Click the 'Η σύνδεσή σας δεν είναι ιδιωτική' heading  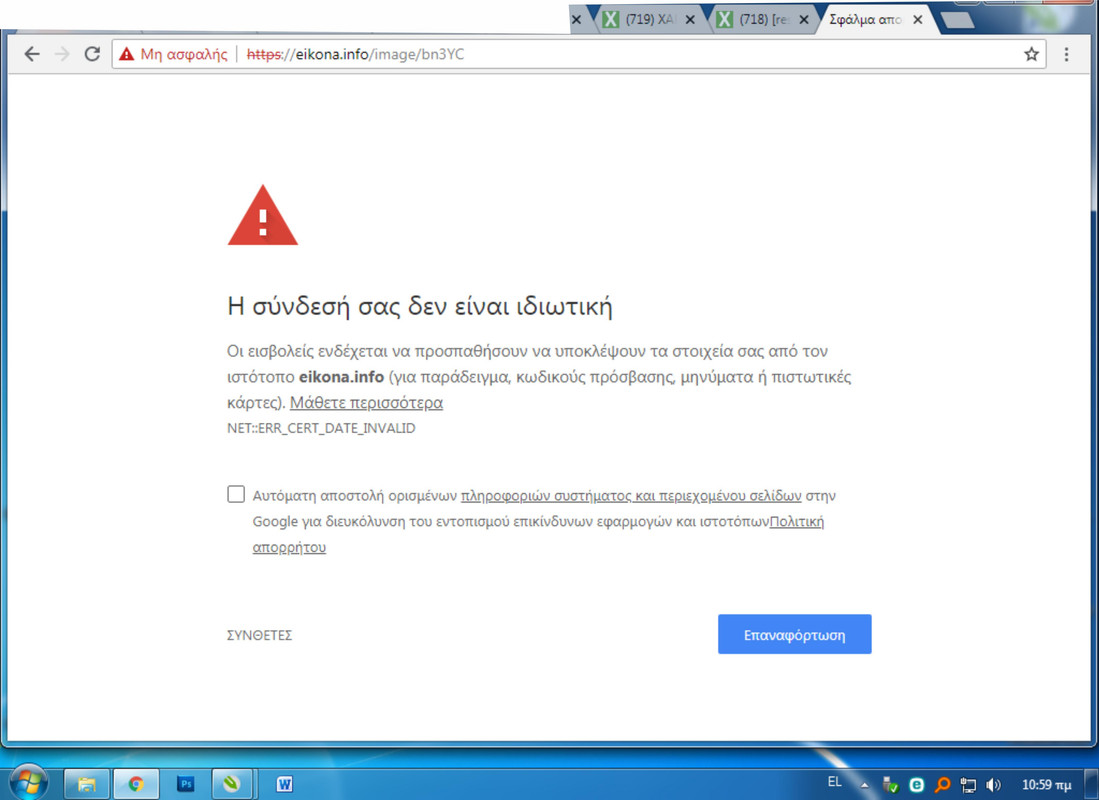click(x=420, y=306)
